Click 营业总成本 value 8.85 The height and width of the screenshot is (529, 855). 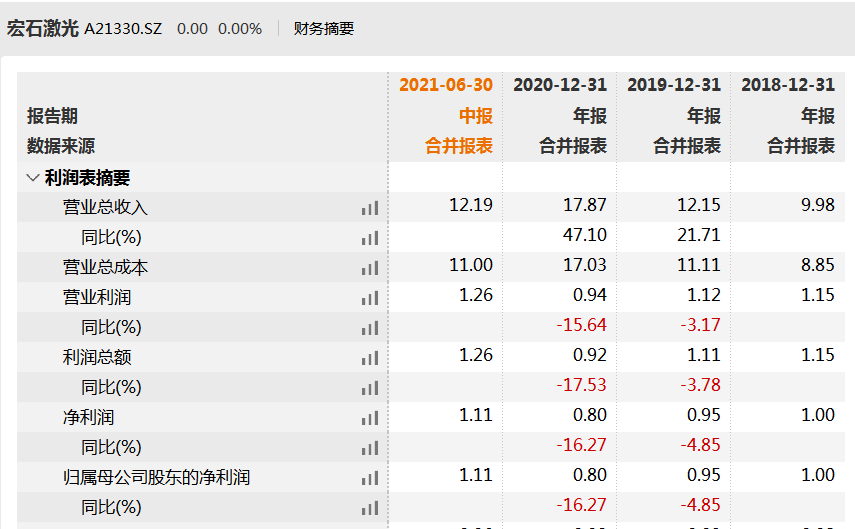818,265
